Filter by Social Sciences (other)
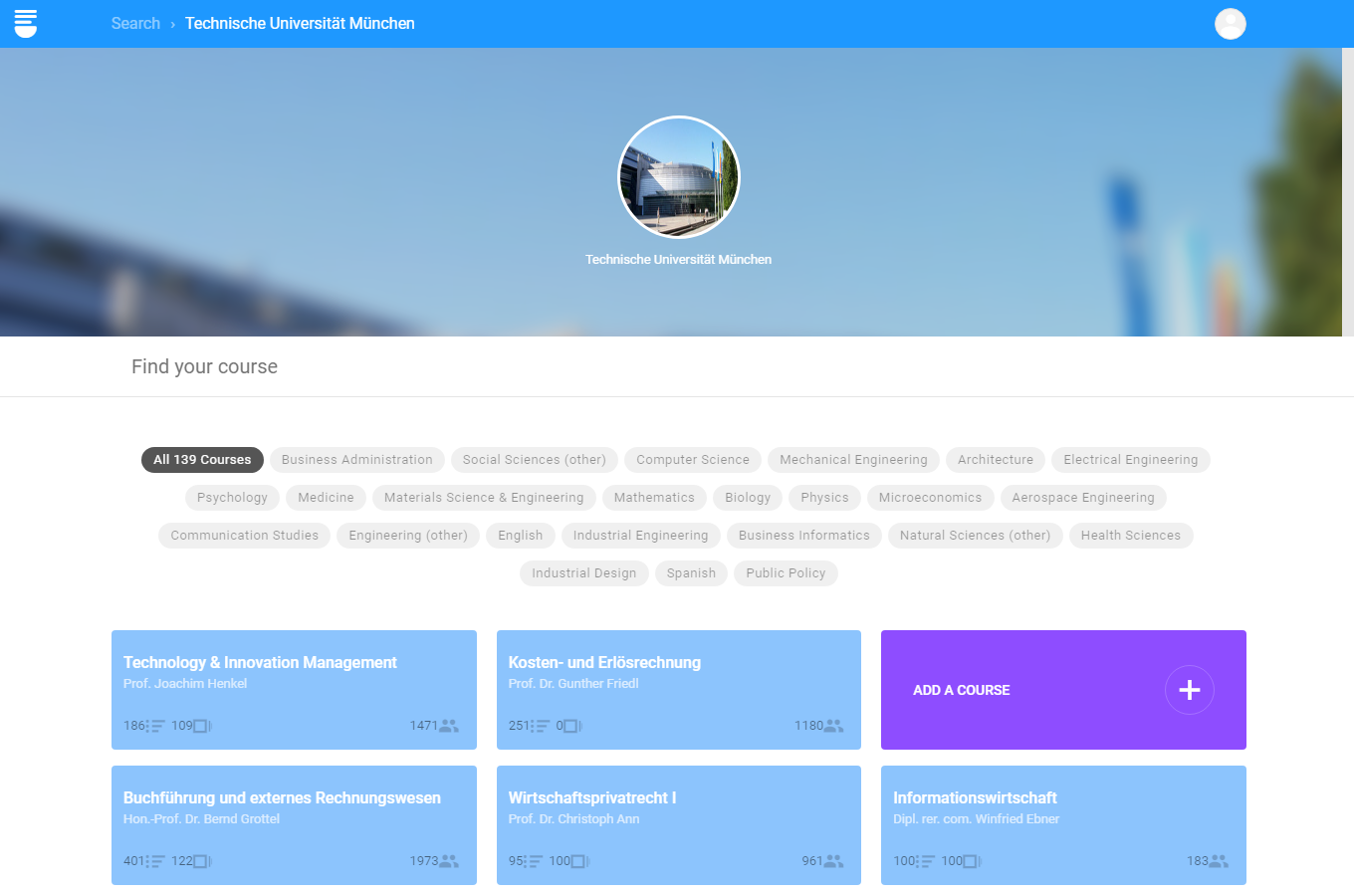The width and height of the screenshot is (1354, 896). coord(535,460)
